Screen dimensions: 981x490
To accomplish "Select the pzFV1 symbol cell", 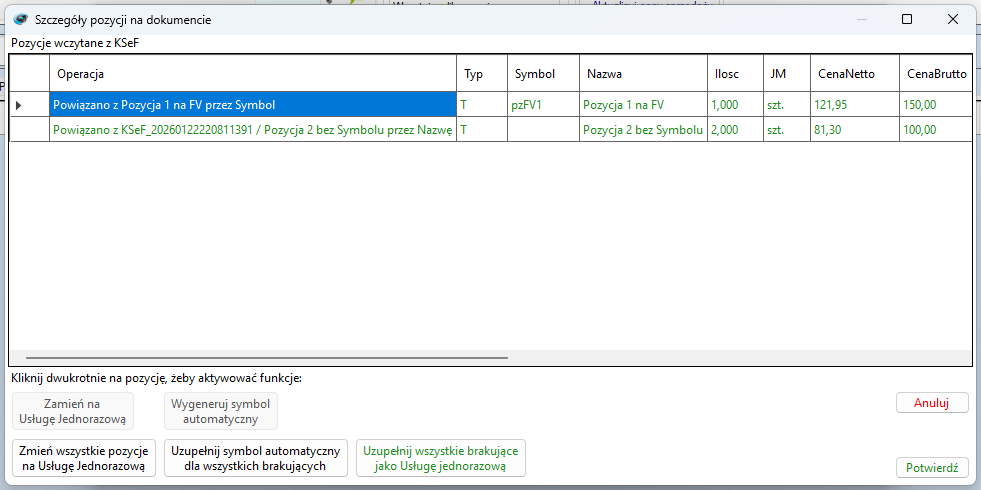I will [x=542, y=104].
